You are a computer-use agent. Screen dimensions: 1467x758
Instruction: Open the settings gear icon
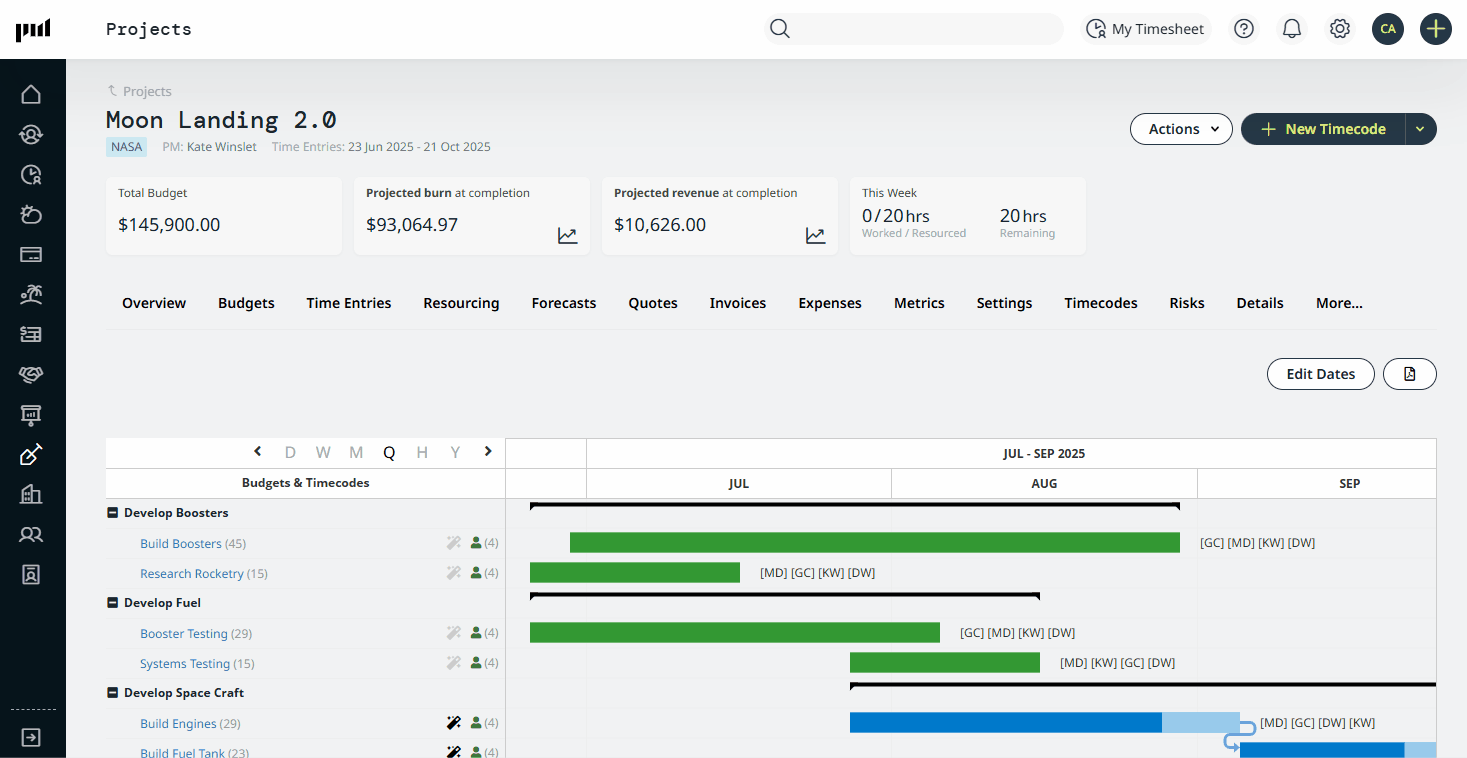click(x=1340, y=29)
